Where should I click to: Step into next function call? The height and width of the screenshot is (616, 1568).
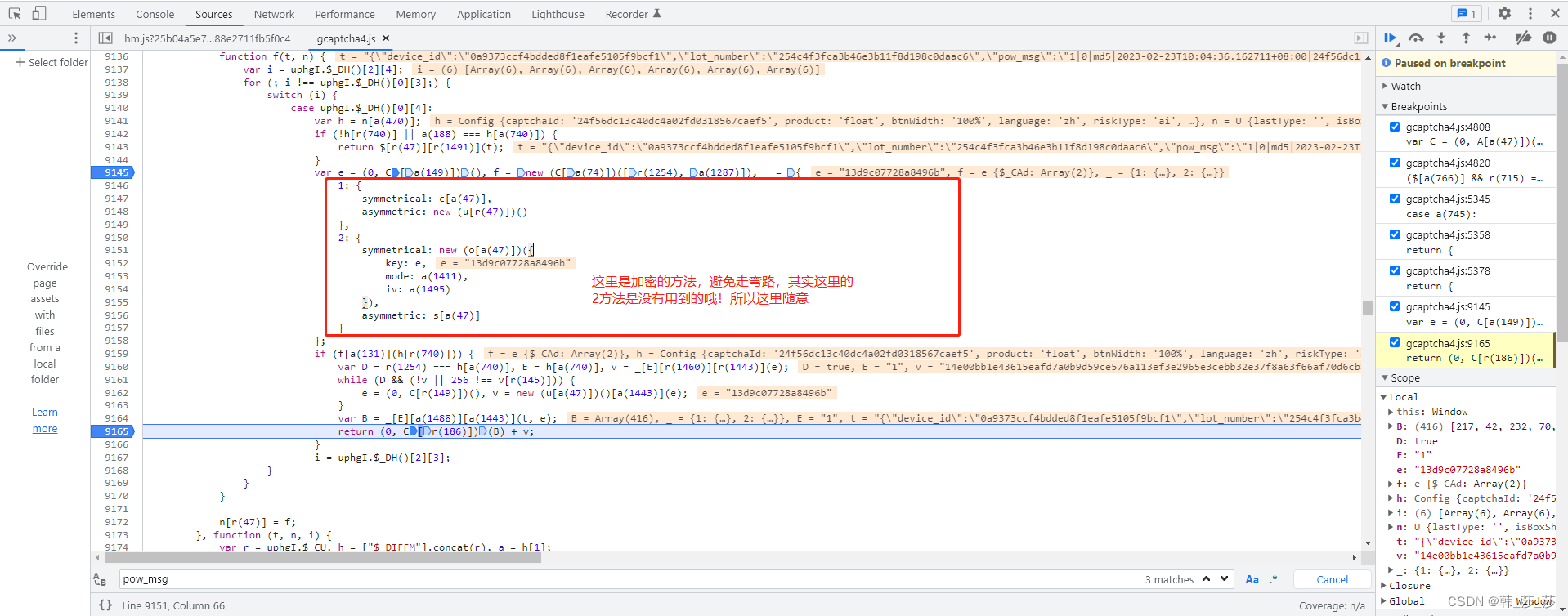(1441, 38)
